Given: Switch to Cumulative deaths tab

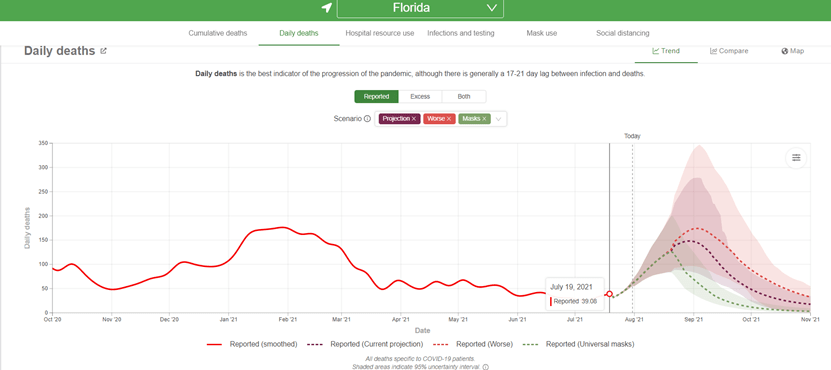Looking at the screenshot, I should click(x=218, y=33).
